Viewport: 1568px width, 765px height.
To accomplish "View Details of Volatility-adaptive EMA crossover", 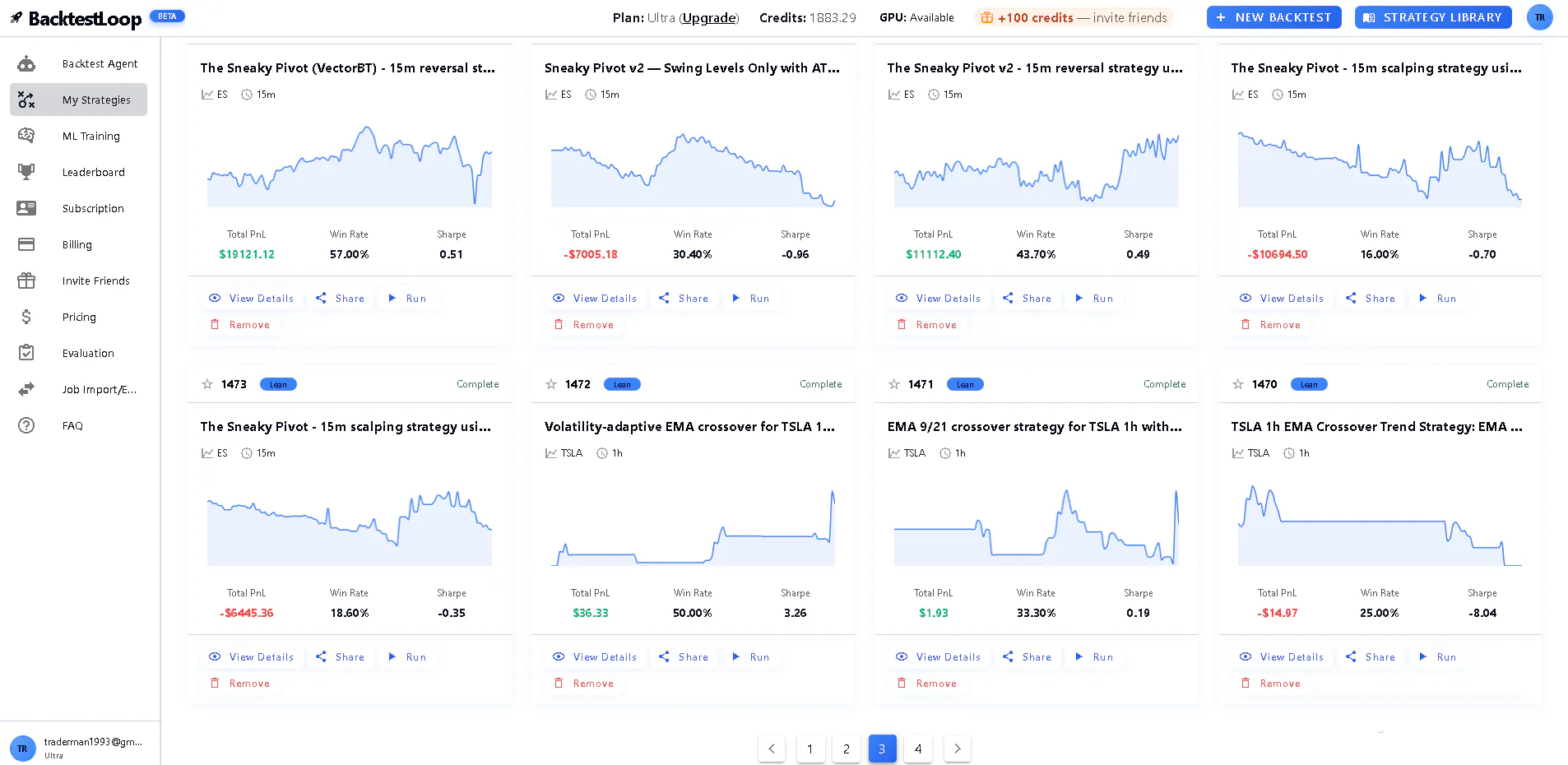I will coord(595,657).
